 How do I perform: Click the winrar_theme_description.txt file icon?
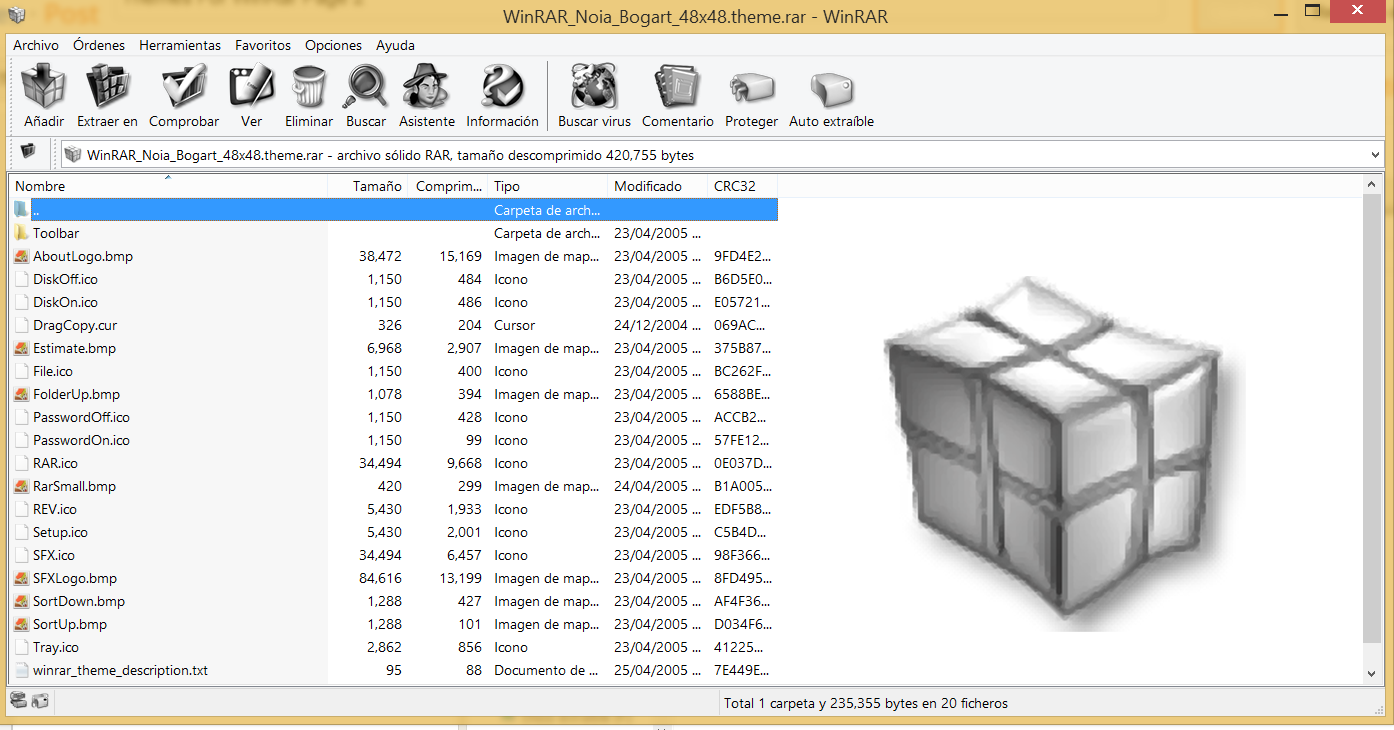[22, 670]
